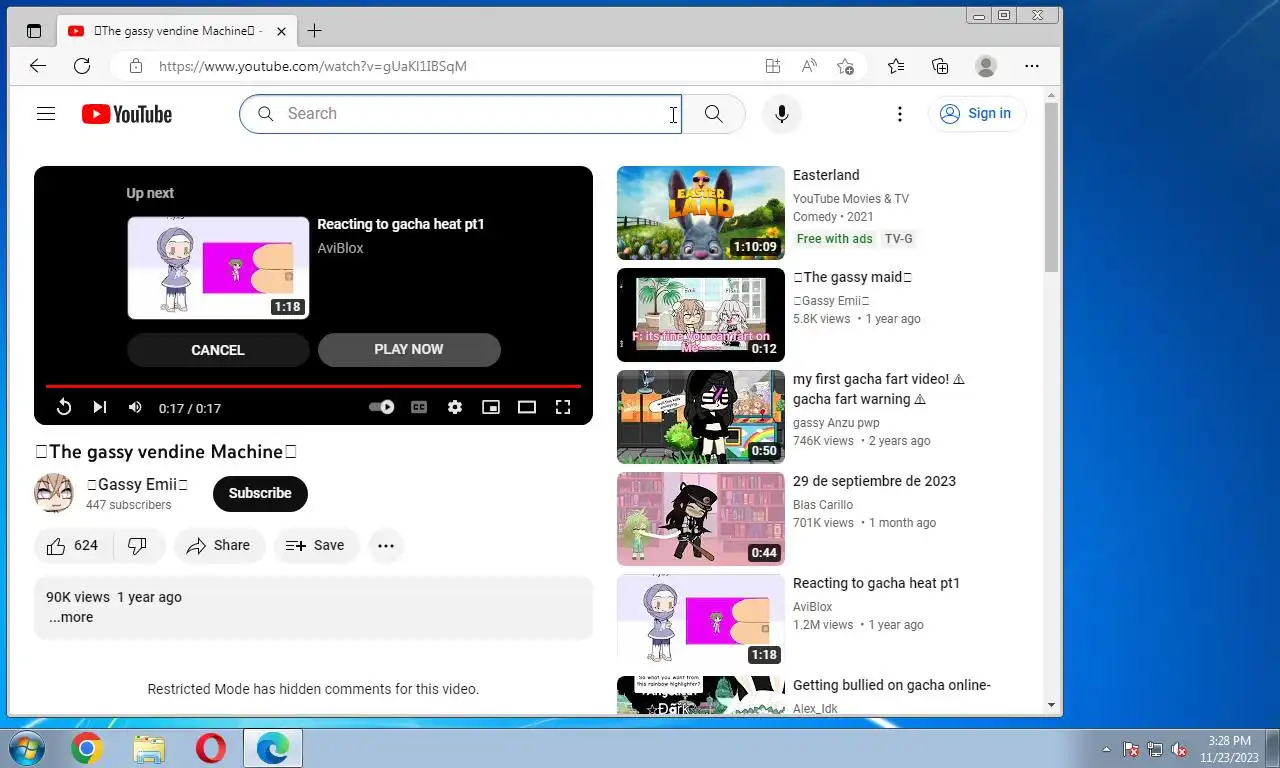
Task: Open File Explorer from taskbar
Action: (149, 748)
